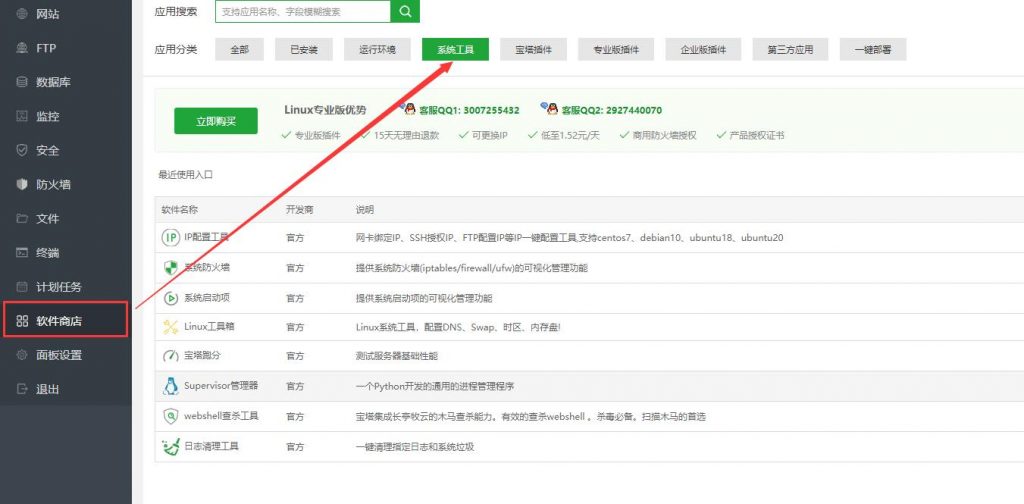This screenshot has width=1024, height=504.
Task: Select the 运行环境 category tab
Action: [377, 49]
